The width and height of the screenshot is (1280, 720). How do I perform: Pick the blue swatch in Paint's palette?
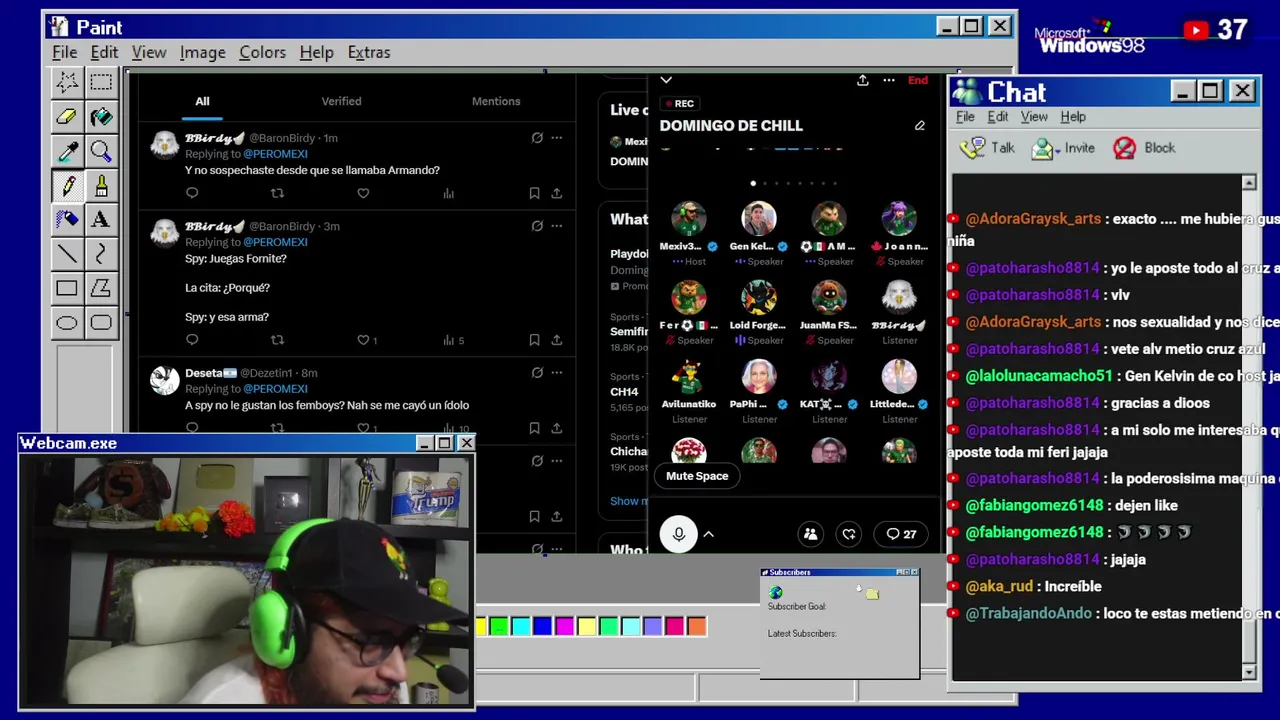pyautogui.click(x=543, y=627)
